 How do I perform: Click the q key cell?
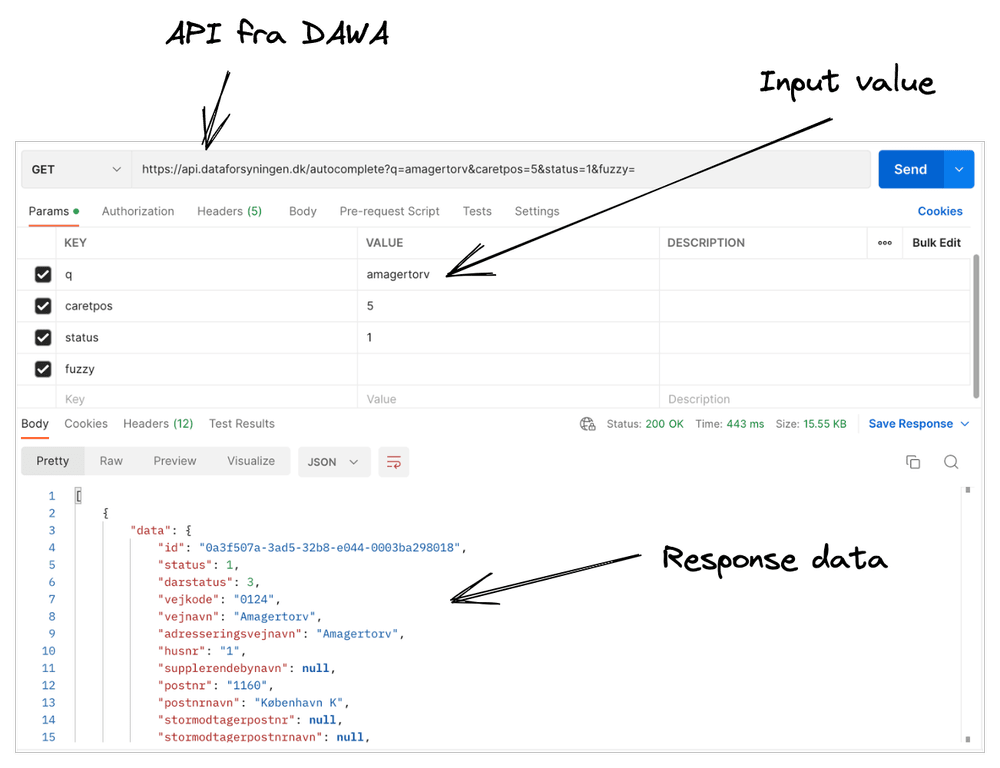pos(207,275)
